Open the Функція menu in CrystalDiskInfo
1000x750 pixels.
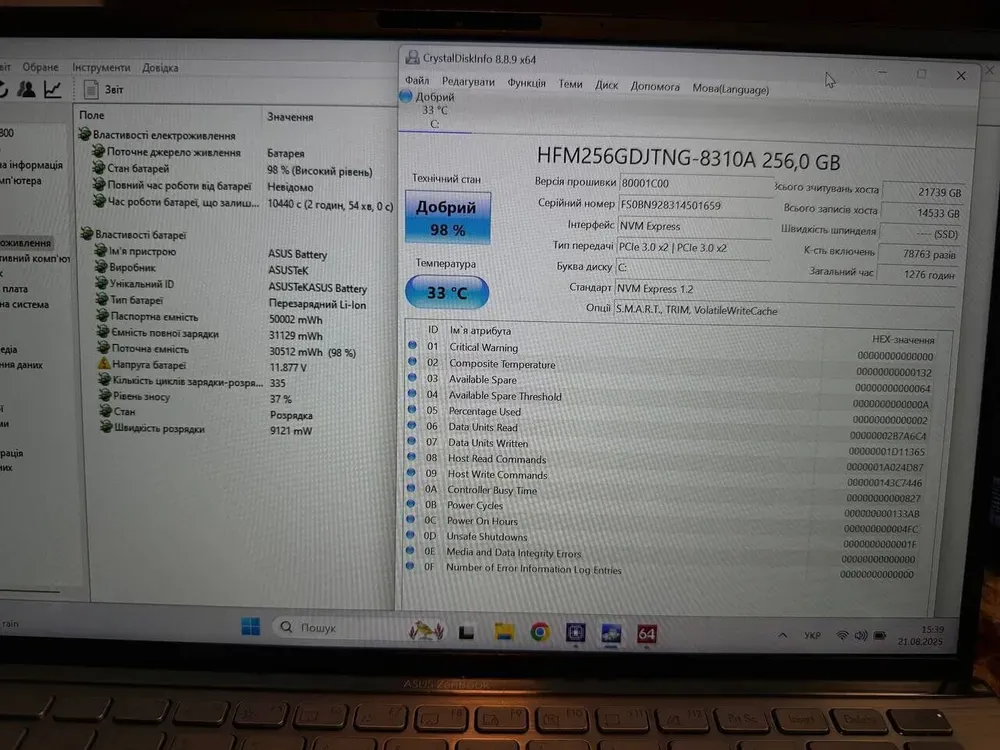(x=526, y=84)
